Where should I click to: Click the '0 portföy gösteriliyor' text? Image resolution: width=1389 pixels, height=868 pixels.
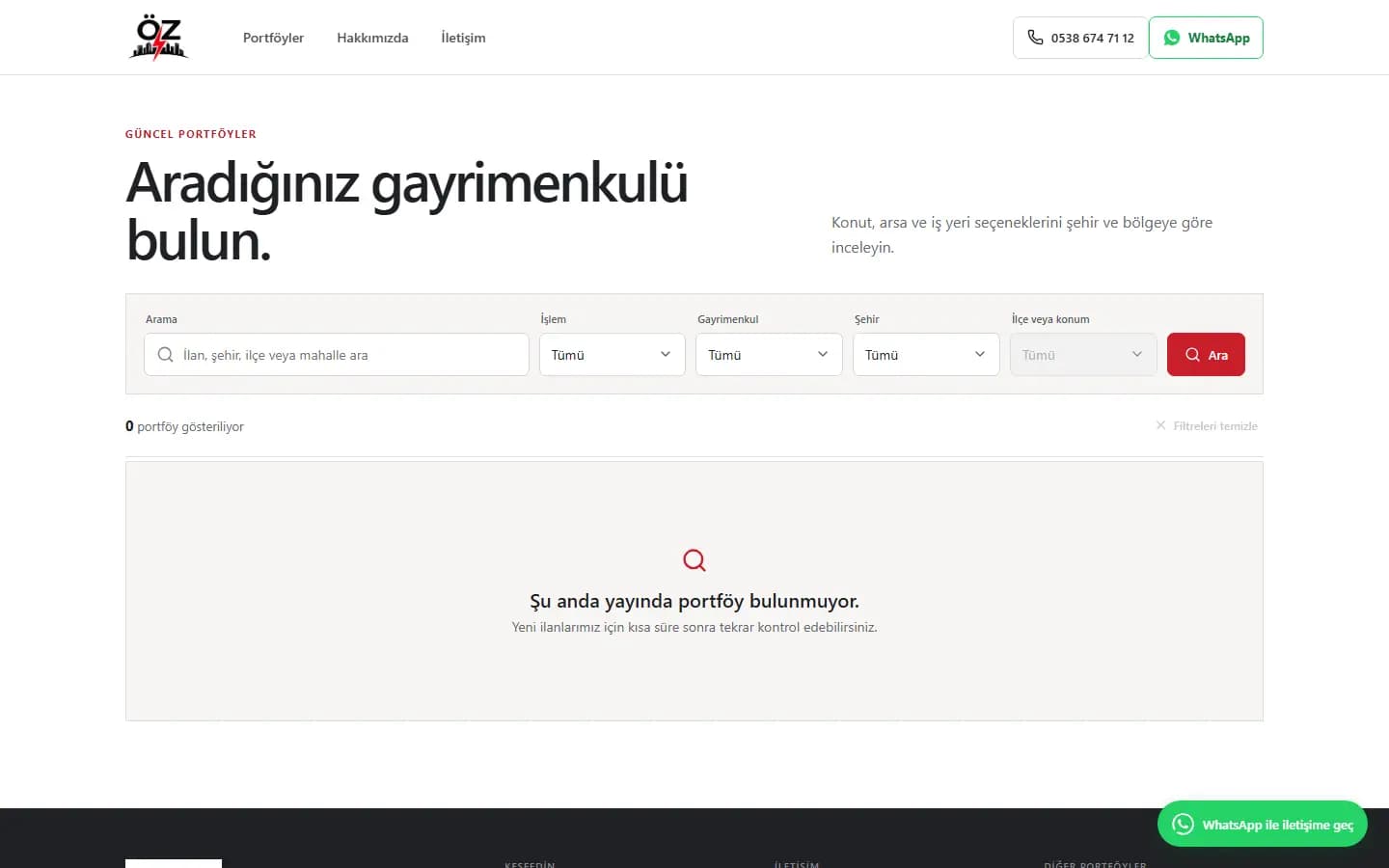pyautogui.click(x=184, y=426)
